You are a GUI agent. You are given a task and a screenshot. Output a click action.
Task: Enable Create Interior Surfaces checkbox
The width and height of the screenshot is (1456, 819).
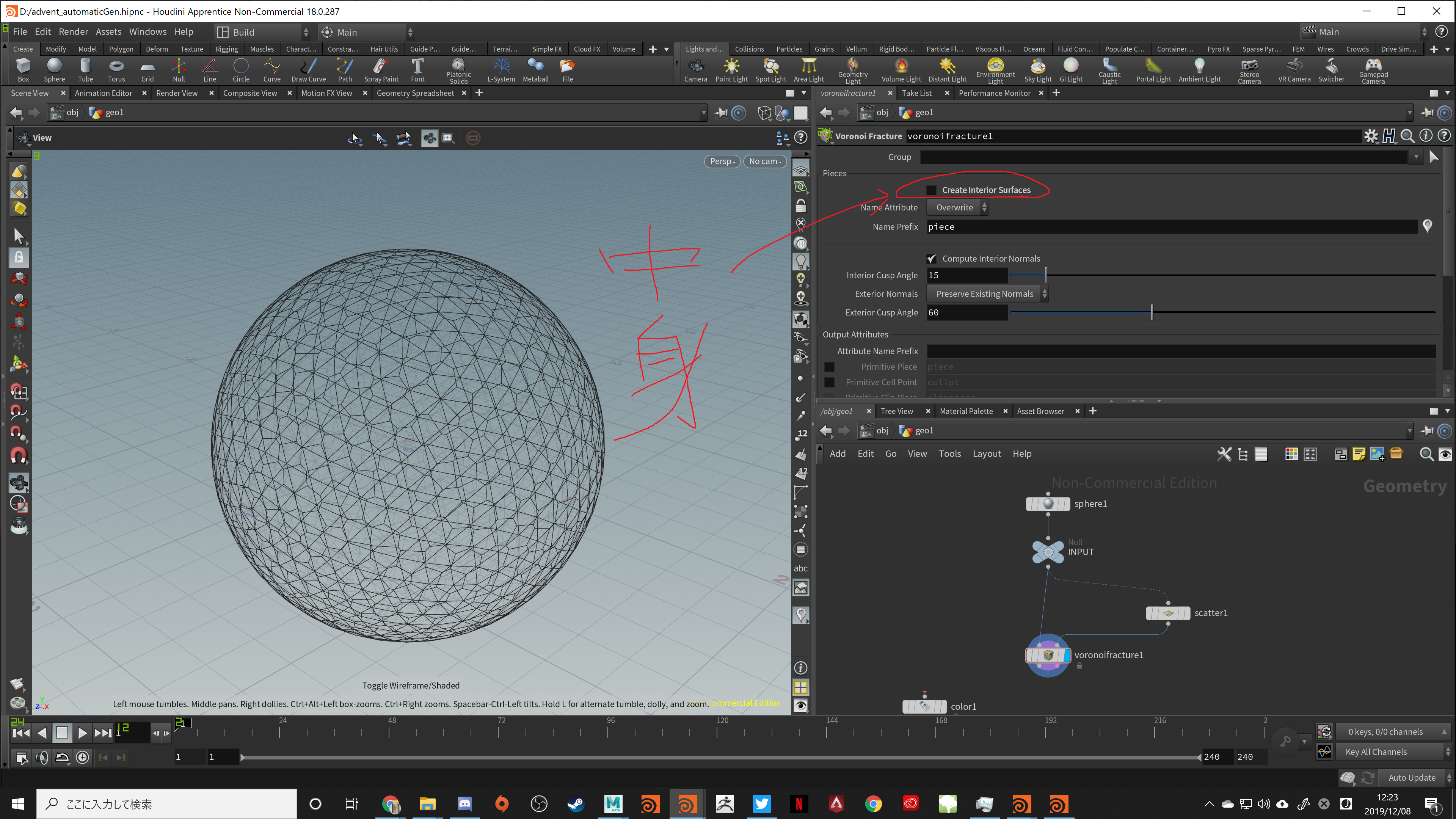[x=932, y=190]
